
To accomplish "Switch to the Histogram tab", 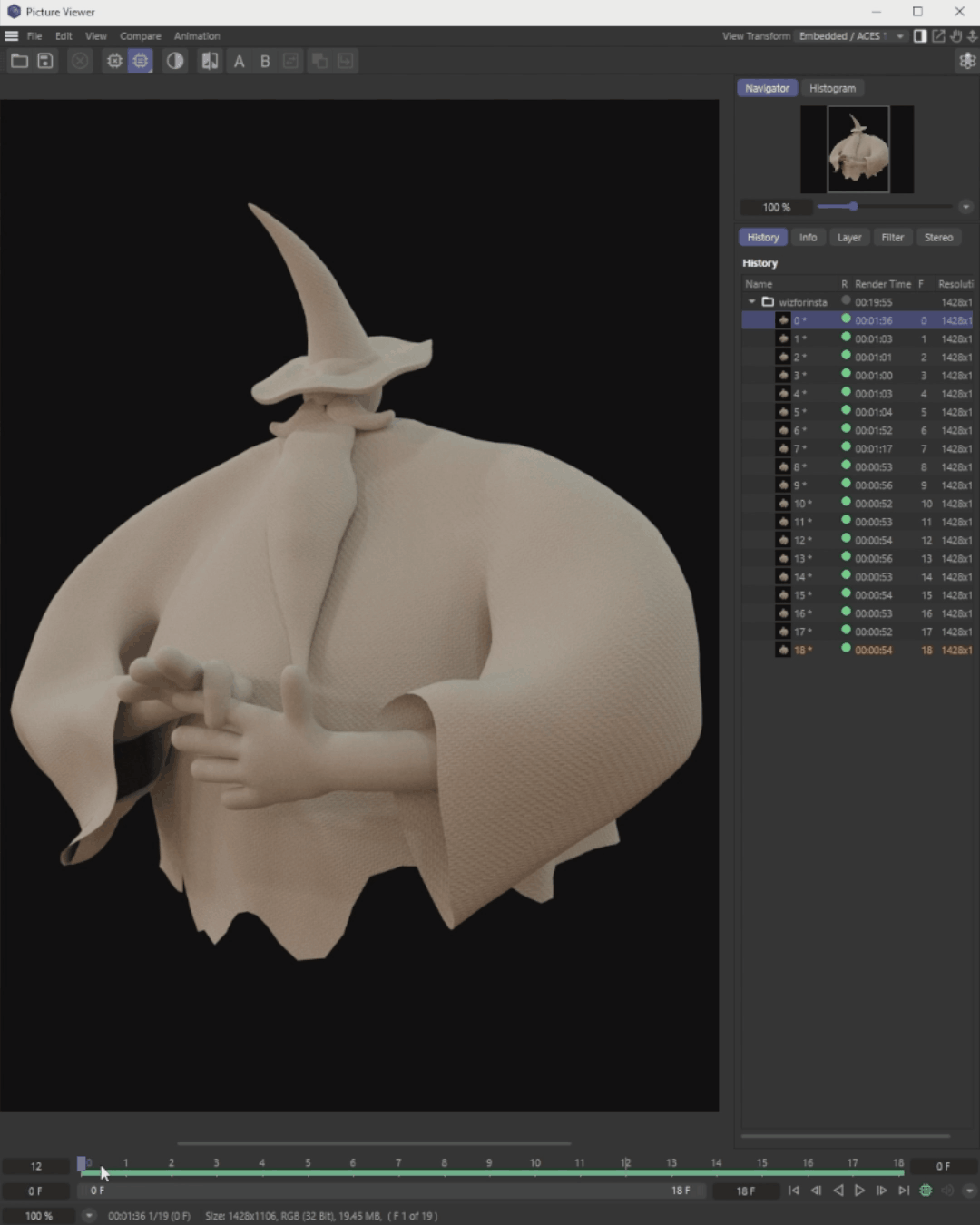I will click(832, 88).
